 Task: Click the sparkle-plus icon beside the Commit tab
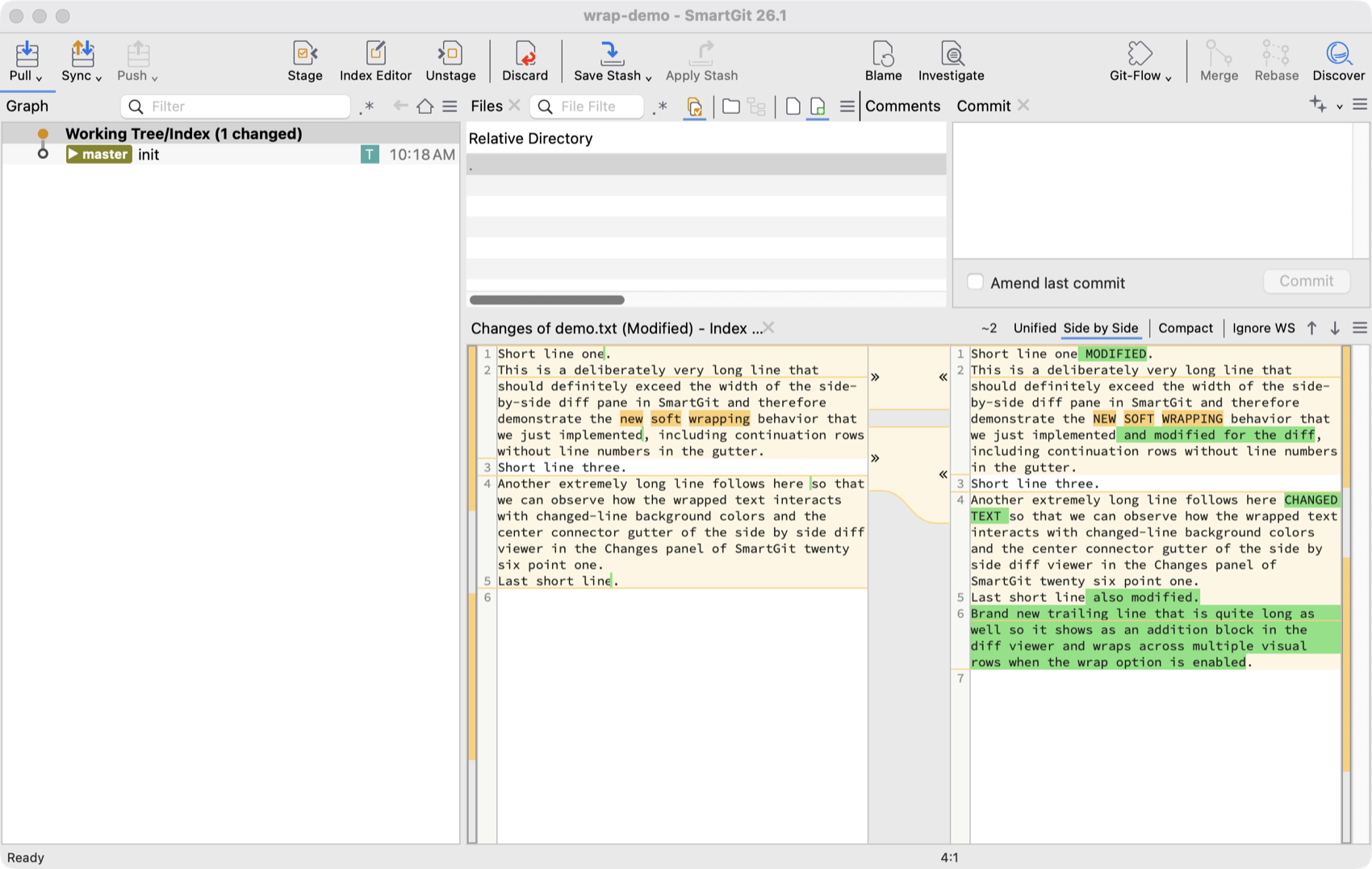(1318, 104)
